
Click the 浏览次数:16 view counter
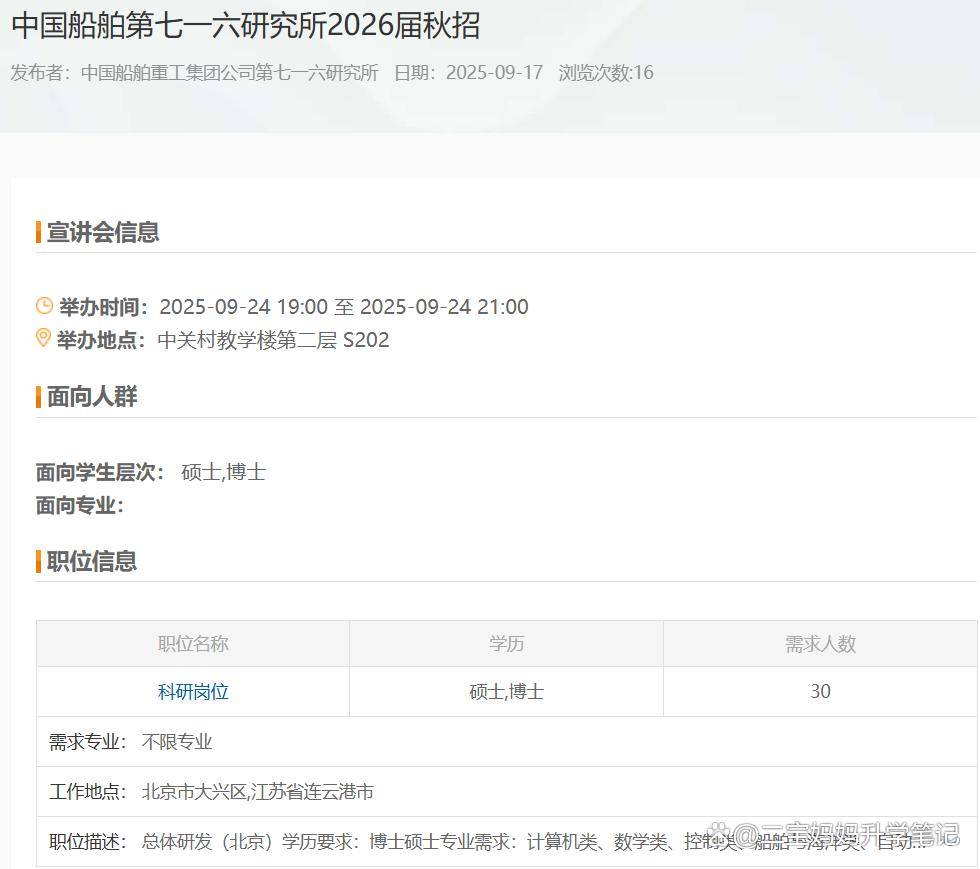606,72
